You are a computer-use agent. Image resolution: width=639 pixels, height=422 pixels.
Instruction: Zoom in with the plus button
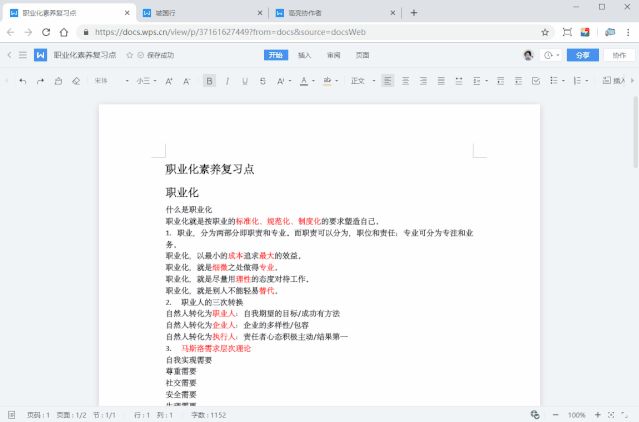click(598, 415)
